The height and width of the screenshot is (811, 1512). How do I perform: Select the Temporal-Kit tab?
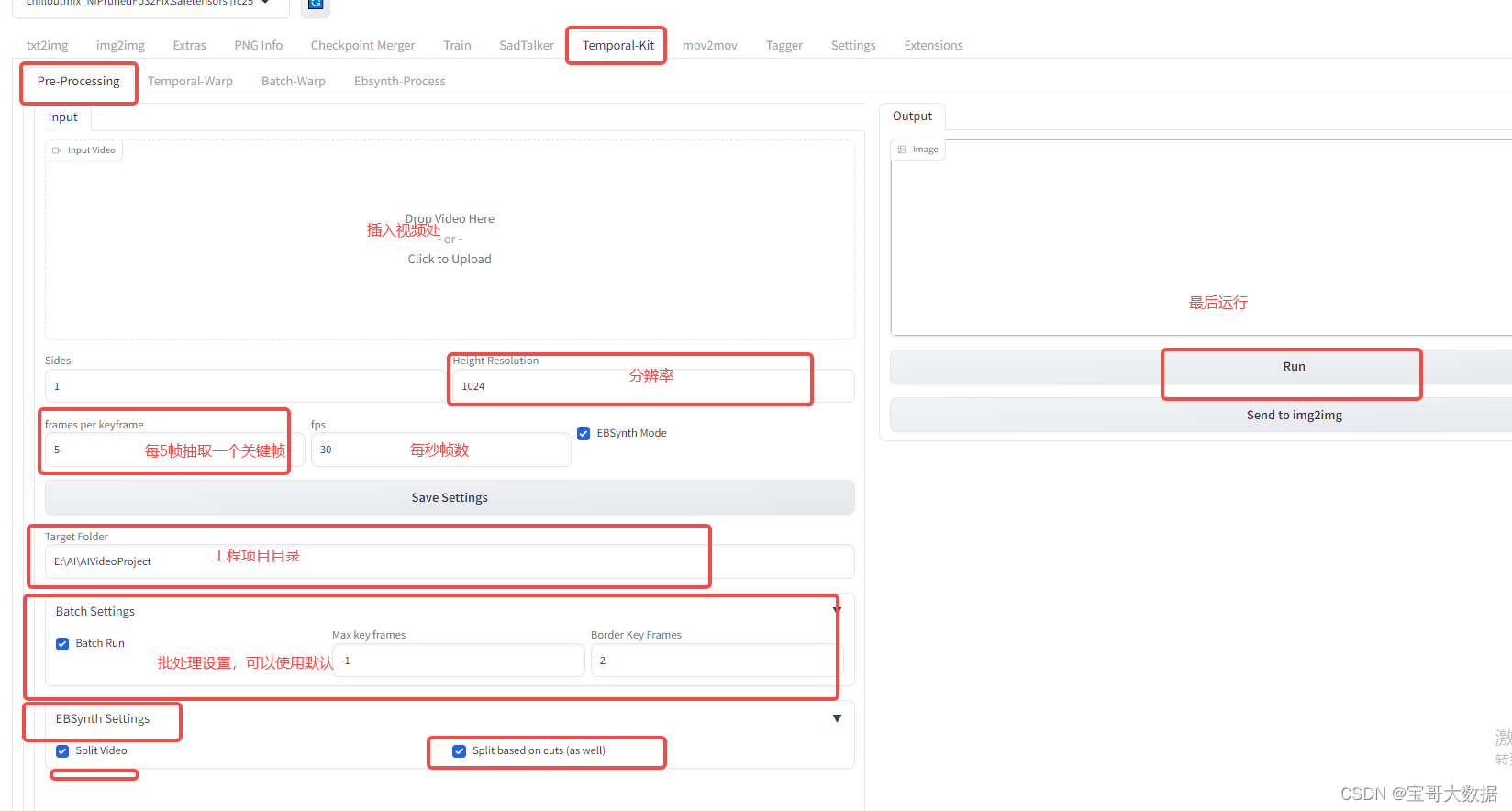(618, 45)
